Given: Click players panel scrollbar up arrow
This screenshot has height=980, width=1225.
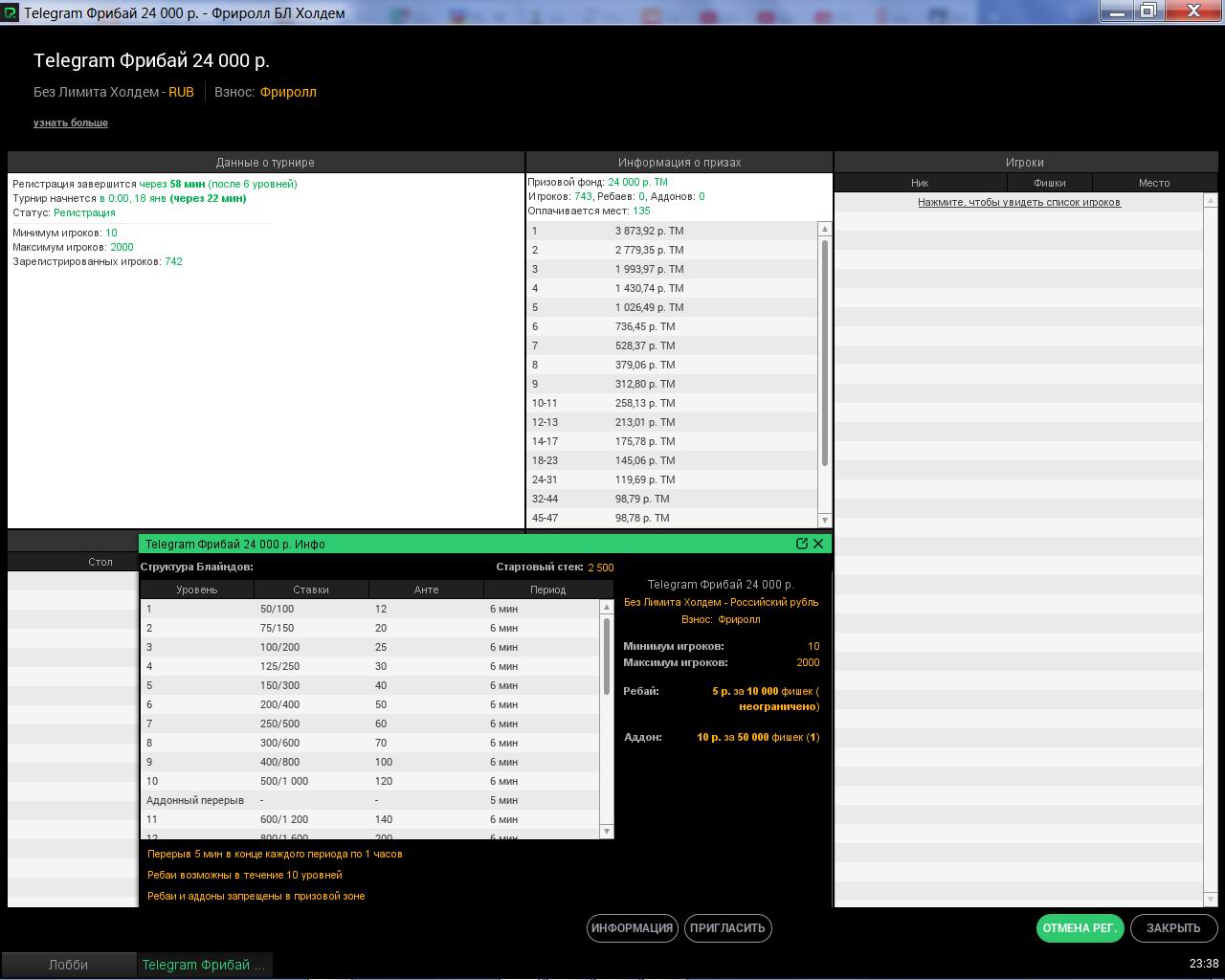Looking at the screenshot, I should point(1211,200).
